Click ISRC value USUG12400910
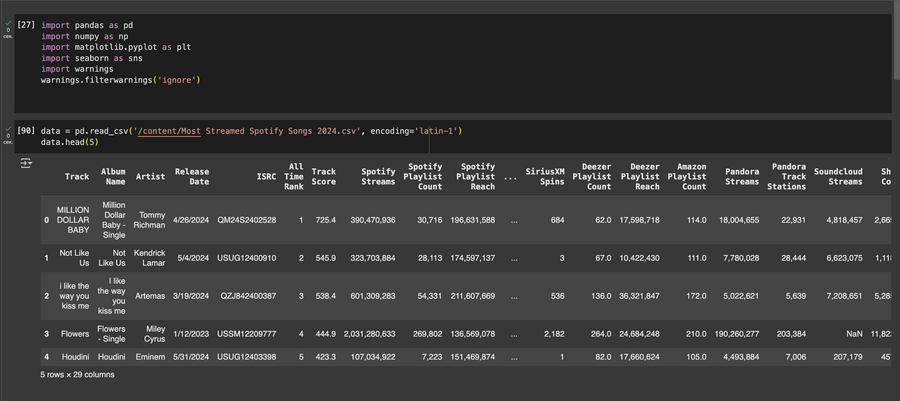This screenshot has width=900, height=401. tap(247, 258)
